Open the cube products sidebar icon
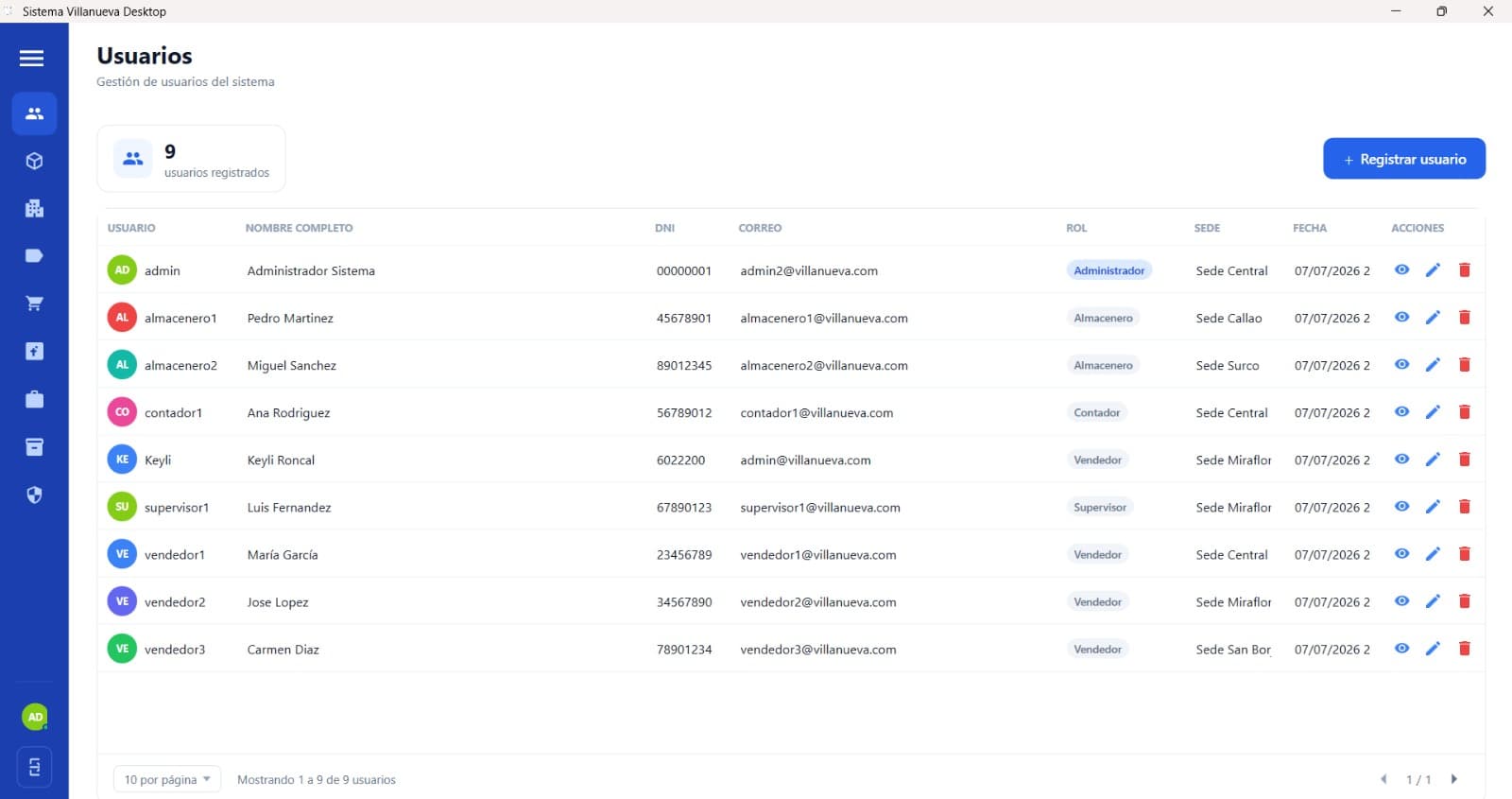 tap(34, 161)
